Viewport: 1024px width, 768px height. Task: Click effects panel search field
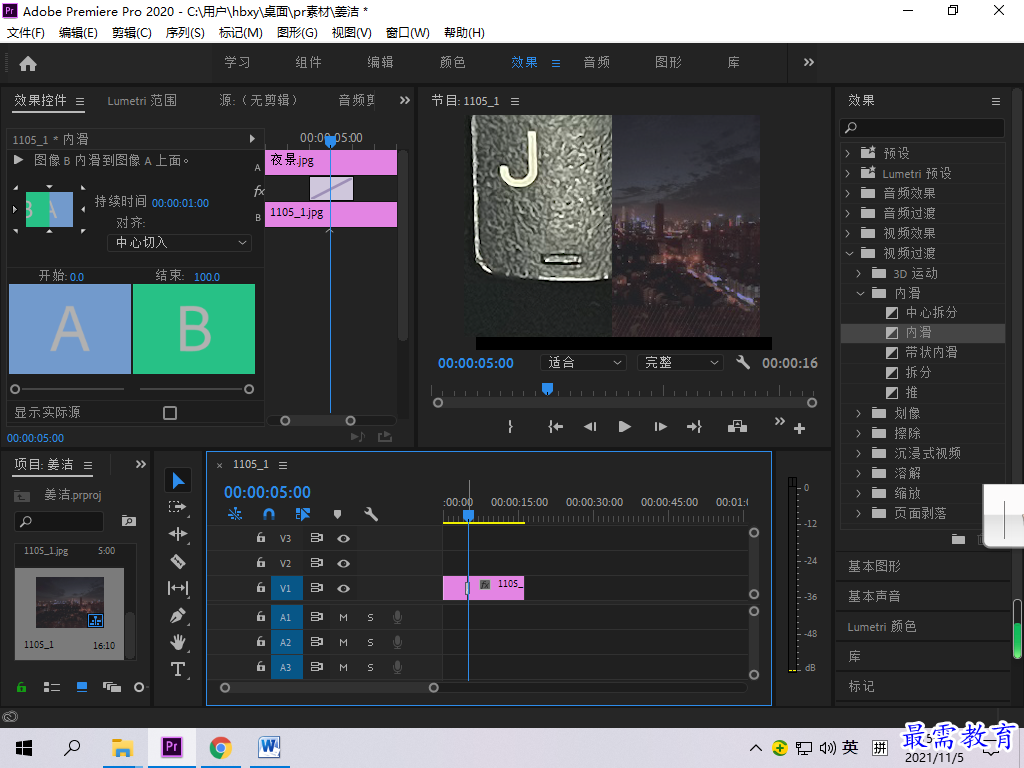tap(922, 127)
